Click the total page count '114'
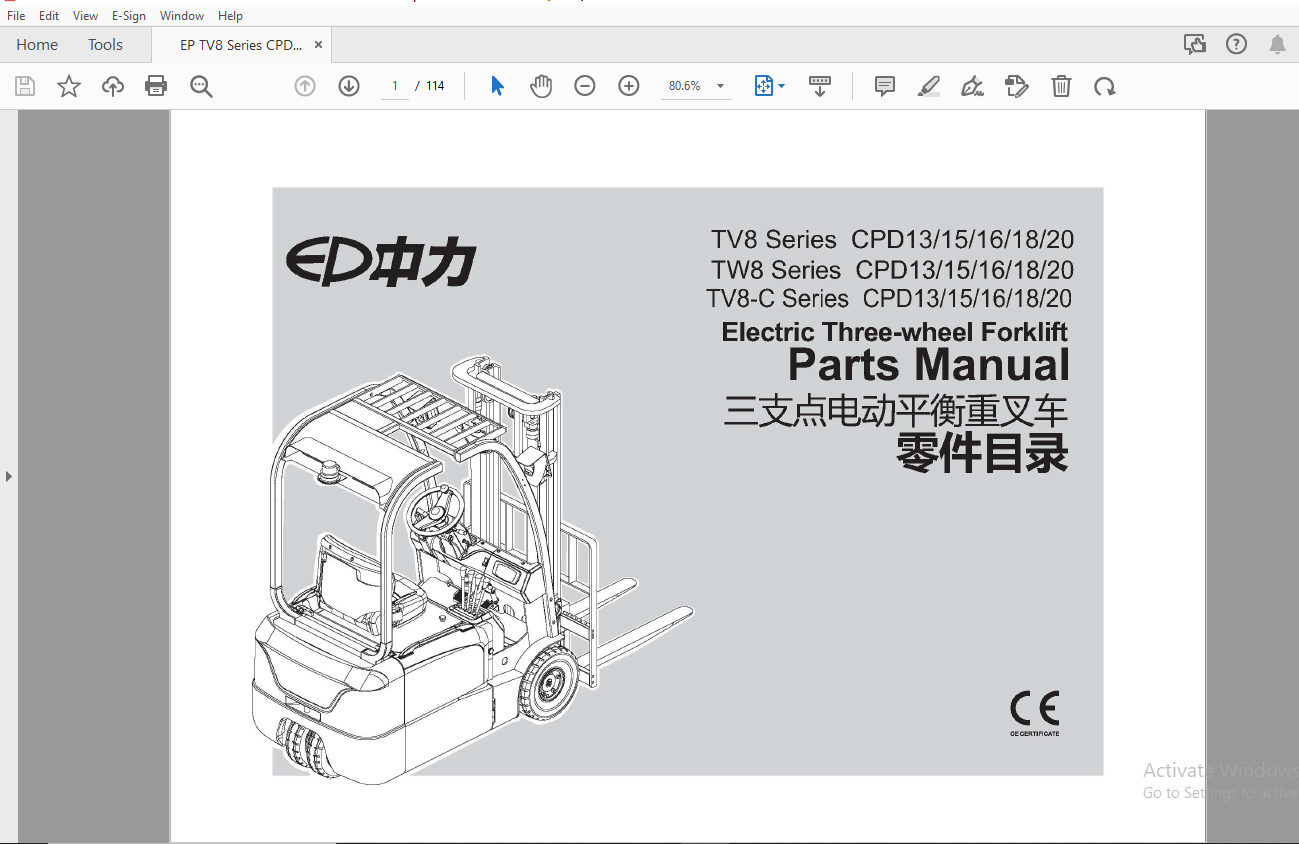 click(435, 86)
